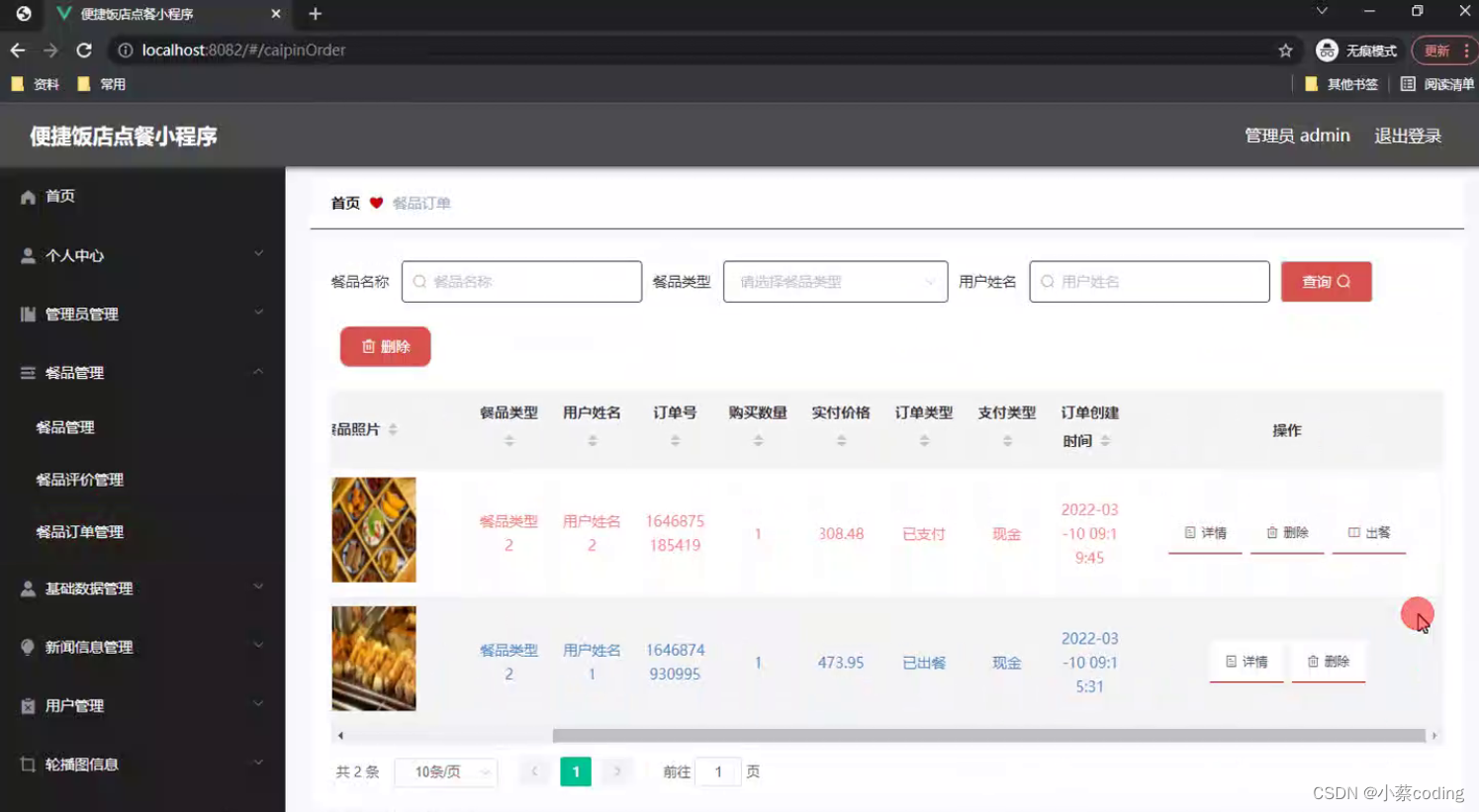Open 详情 for the first order row
This screenshot has width=1479, height=812.
(1204, 532)
